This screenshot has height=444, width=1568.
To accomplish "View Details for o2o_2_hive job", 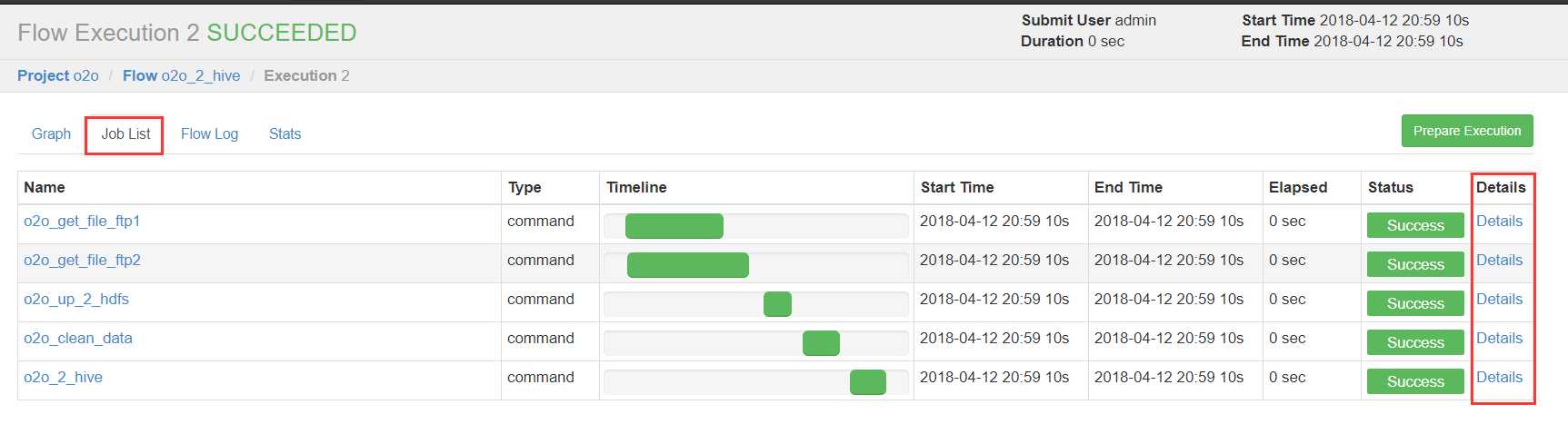I will [x=1499, y=378].
